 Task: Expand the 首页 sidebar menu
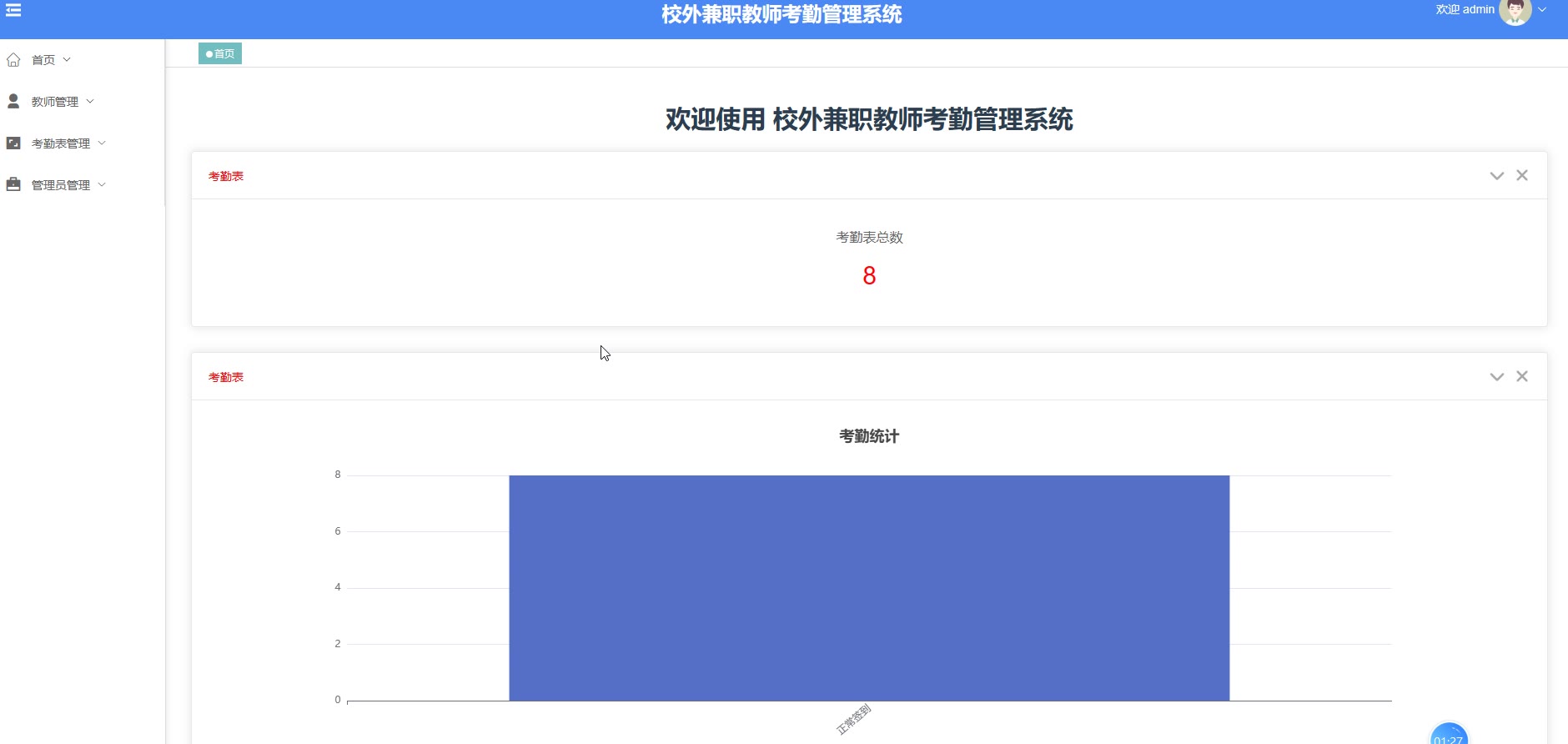(82, 60)
